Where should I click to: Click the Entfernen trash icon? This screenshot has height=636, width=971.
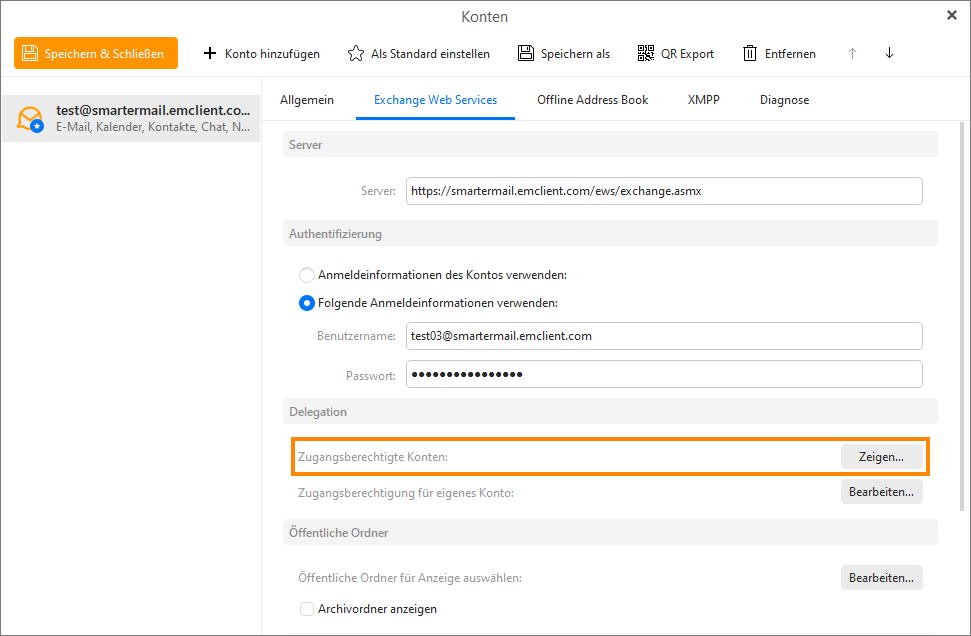(750, 53)
